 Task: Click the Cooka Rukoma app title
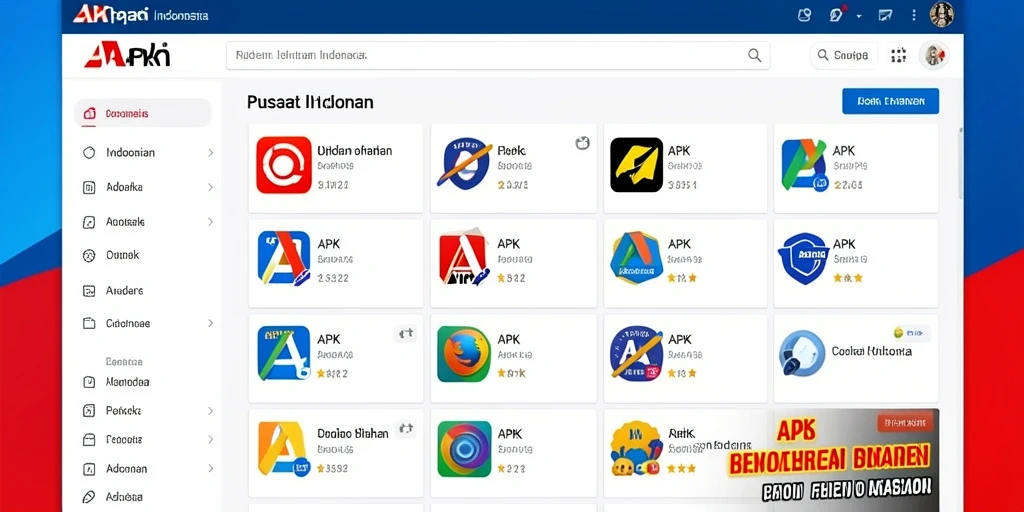[872, 351]
